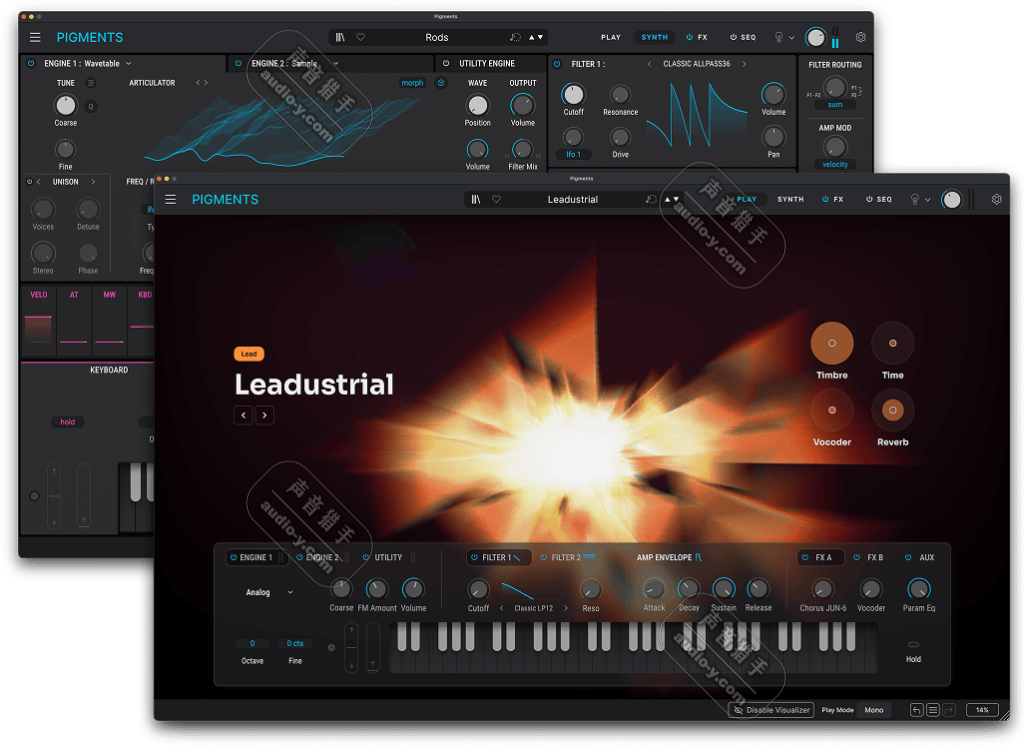Go to next preset with right arrow under Leadustrial
The width and height of the screenshot is (1024, 747).
[265, 415]
